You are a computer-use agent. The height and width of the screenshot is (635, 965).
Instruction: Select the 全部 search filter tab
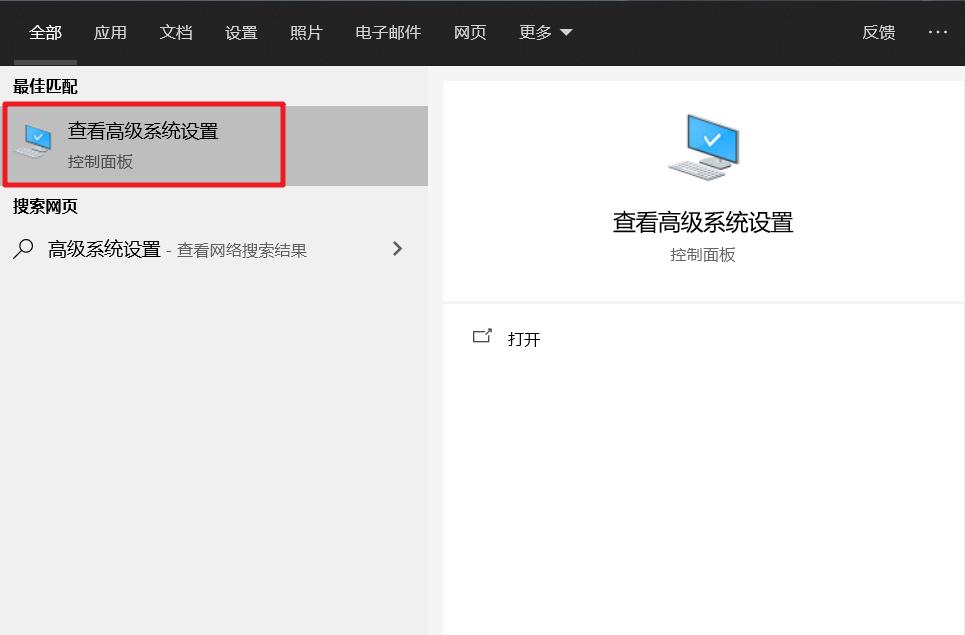pos(45,33)
